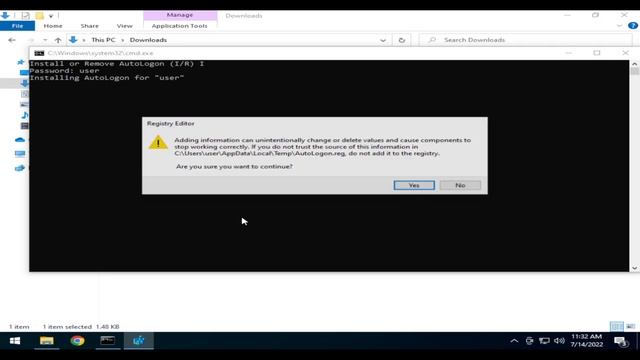Click the 'Installing AutoLogon' line in cmd

pyautogui.click(x=107, y=78)
